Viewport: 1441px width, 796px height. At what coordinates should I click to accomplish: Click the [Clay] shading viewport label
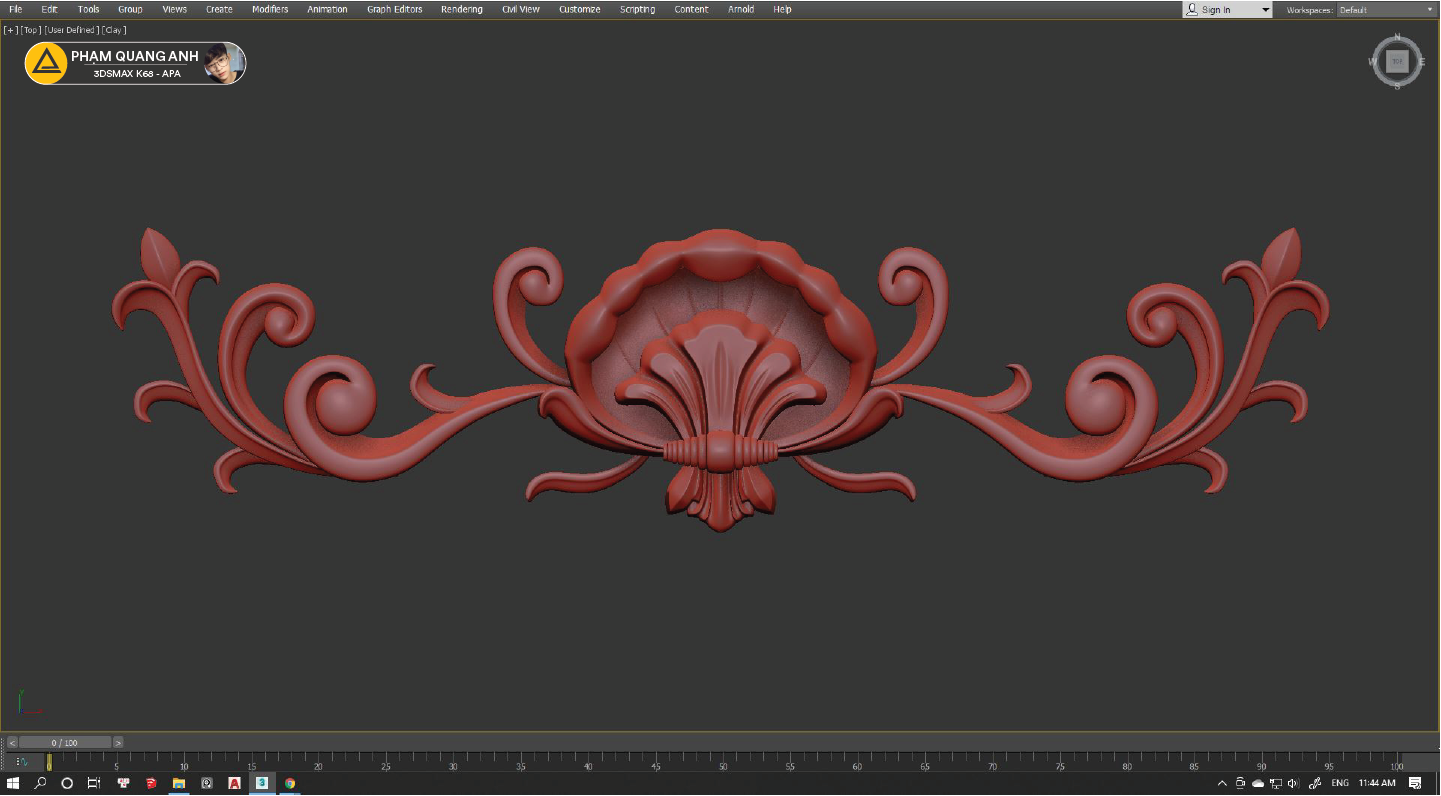[x=113, y=30]
